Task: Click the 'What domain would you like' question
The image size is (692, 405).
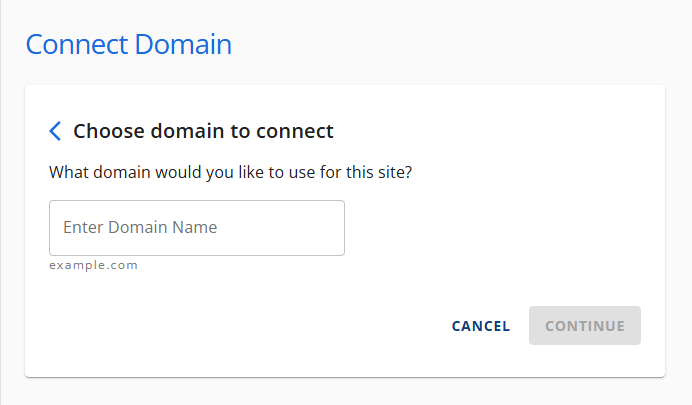Action: [231, 172]
